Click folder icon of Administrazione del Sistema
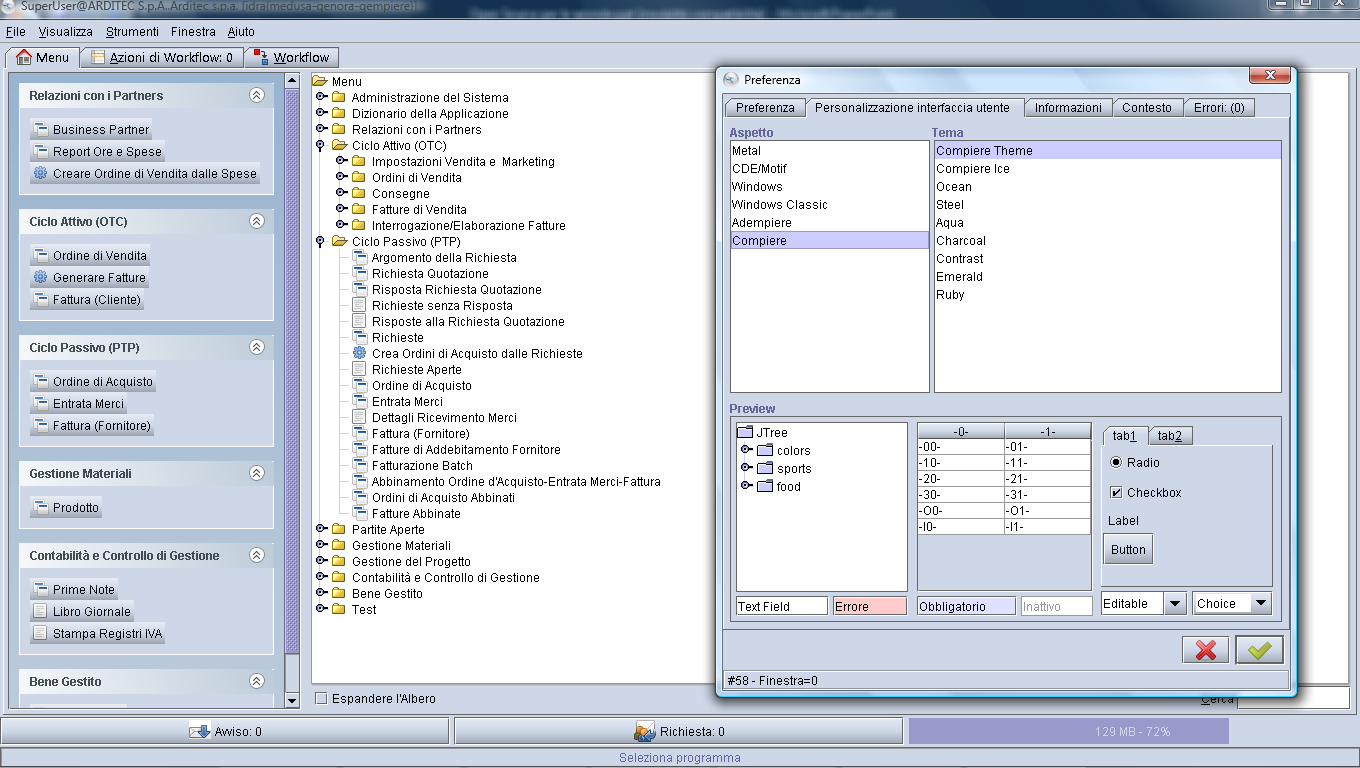Screen dimensions: 1360x768 pyautogui.click(x=338, y=97)
